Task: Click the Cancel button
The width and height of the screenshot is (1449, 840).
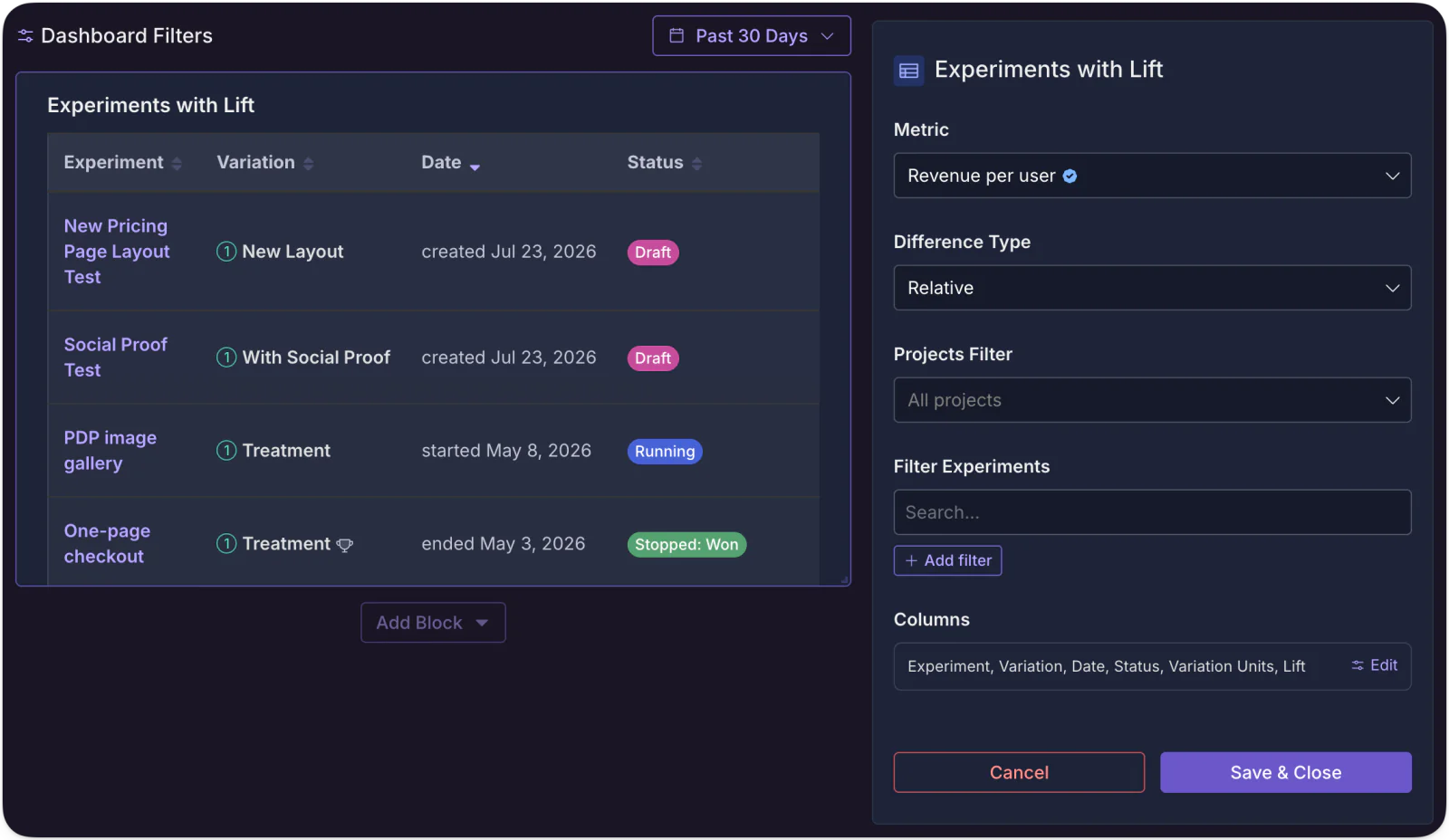Action: pyautogui.click(x=1019, y=772)
